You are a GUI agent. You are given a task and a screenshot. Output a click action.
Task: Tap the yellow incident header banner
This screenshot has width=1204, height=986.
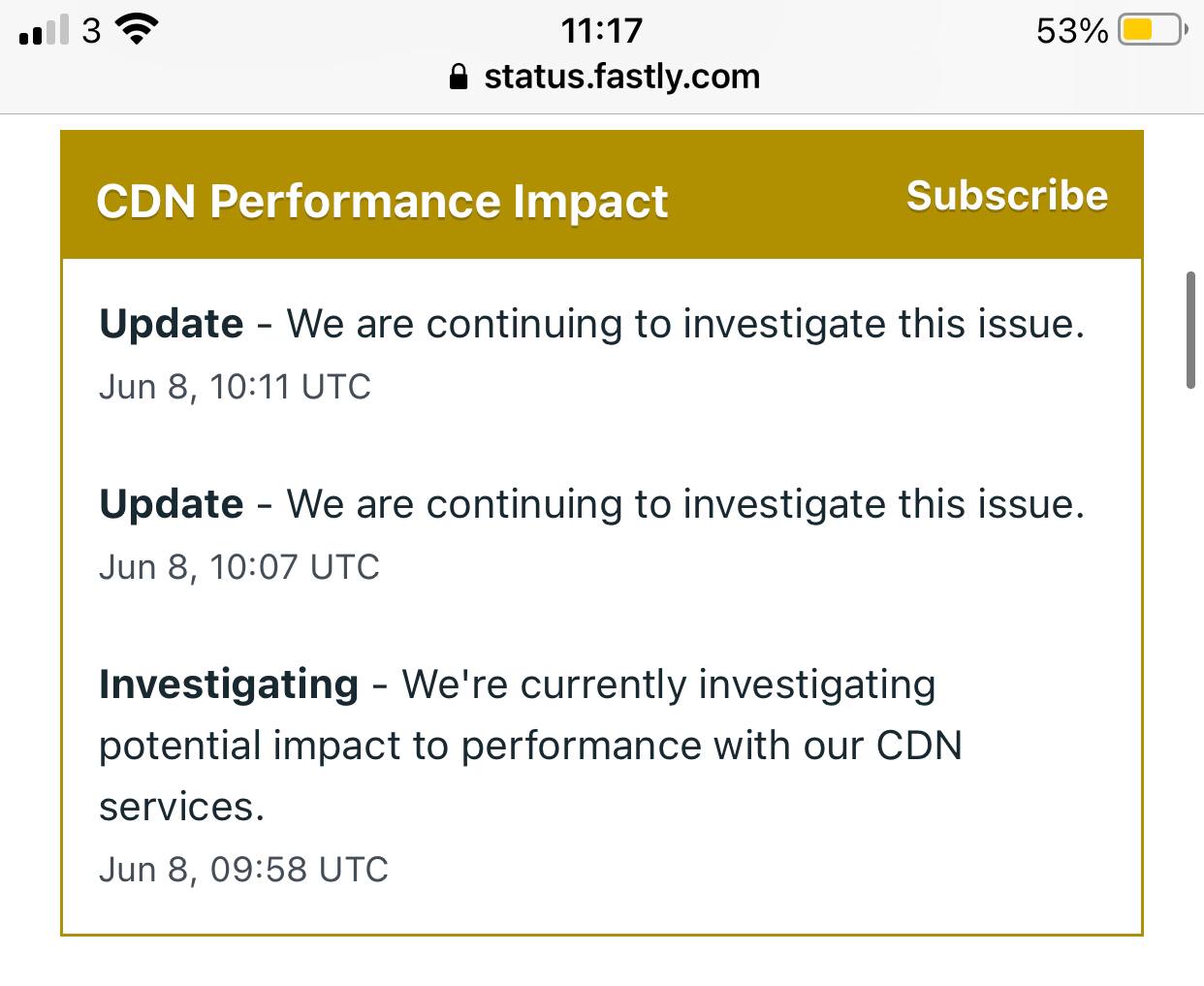(602, 195)
